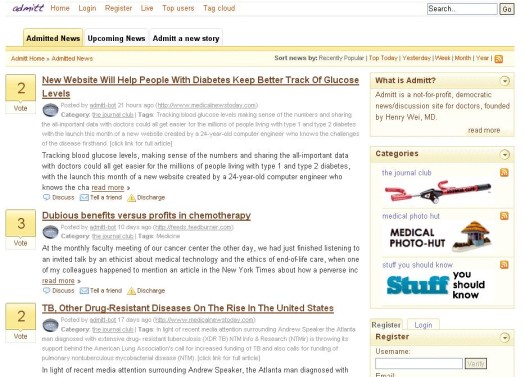525x377 pixels.
Task: Vote on the diabetes glucose story
Action: pyautogui.click(x=20, y=108)
